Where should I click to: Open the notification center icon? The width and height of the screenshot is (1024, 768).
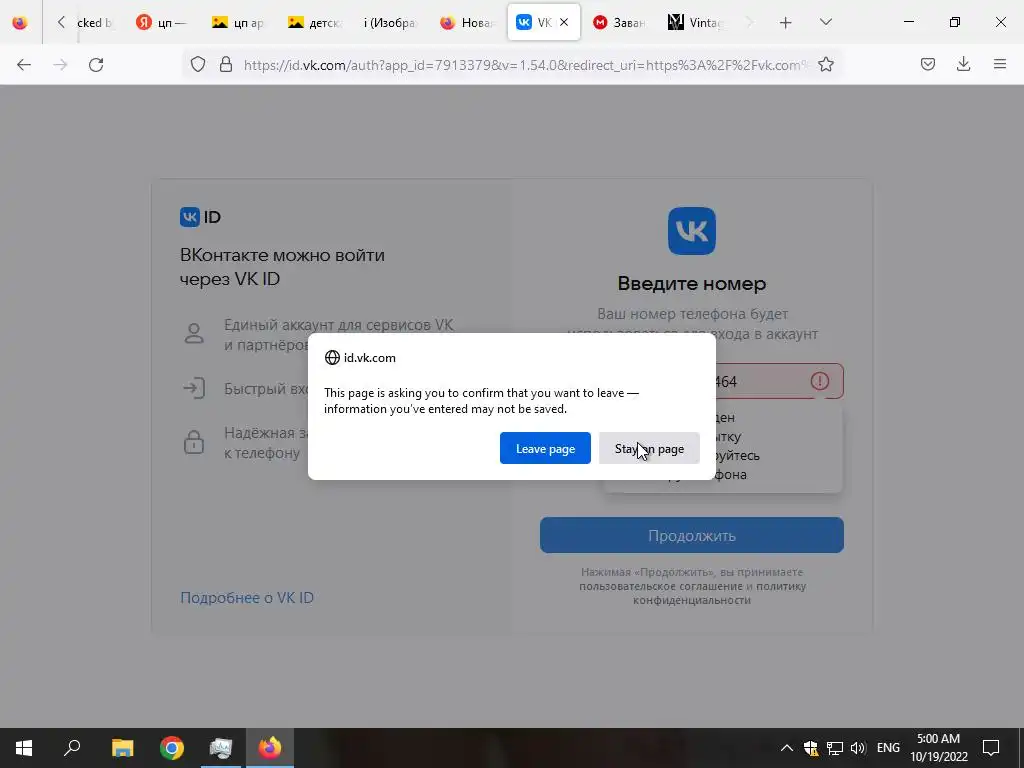pyautogui.click(x=991, y=748)
